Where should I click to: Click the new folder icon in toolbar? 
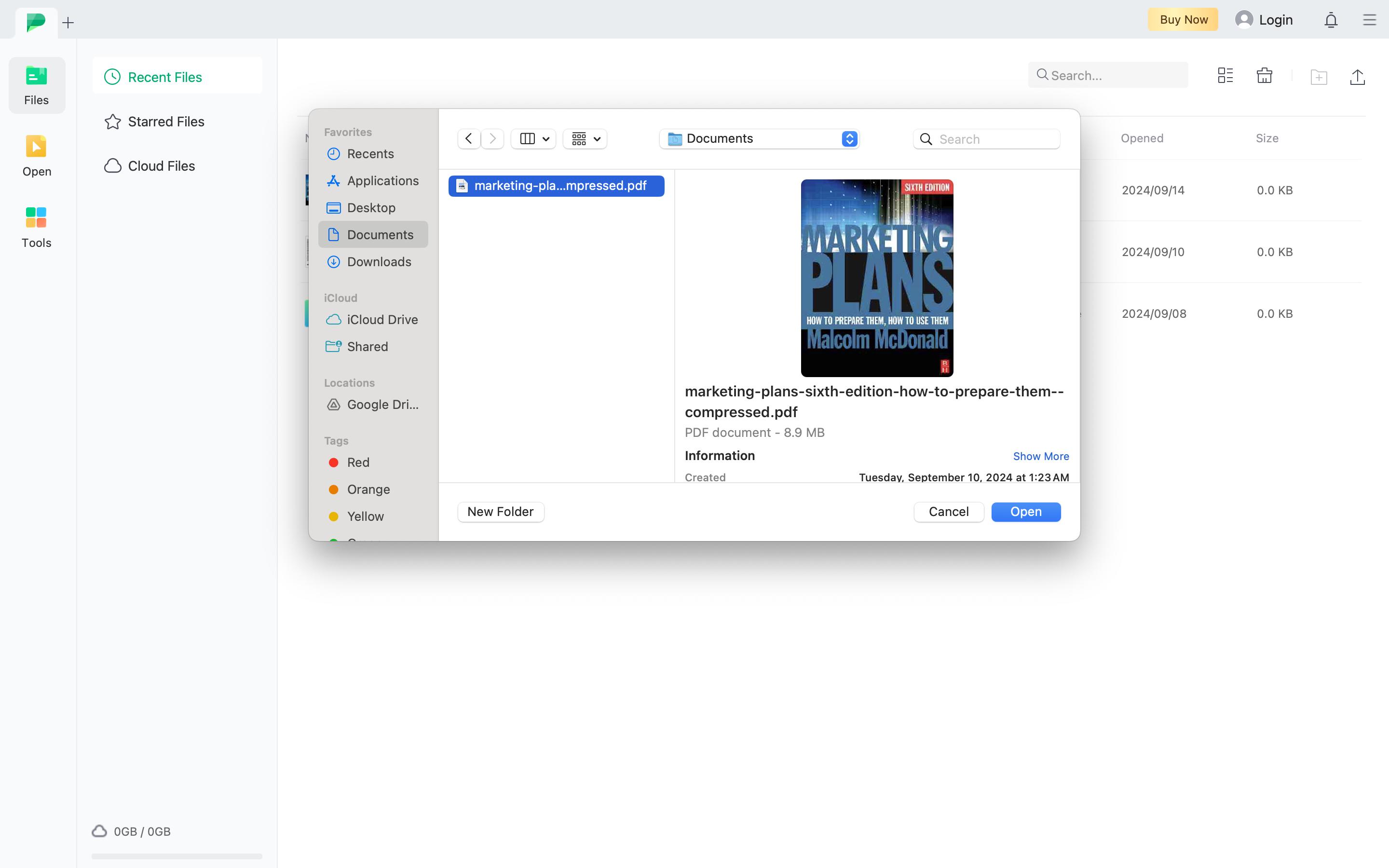click(x=1319, y=76)
